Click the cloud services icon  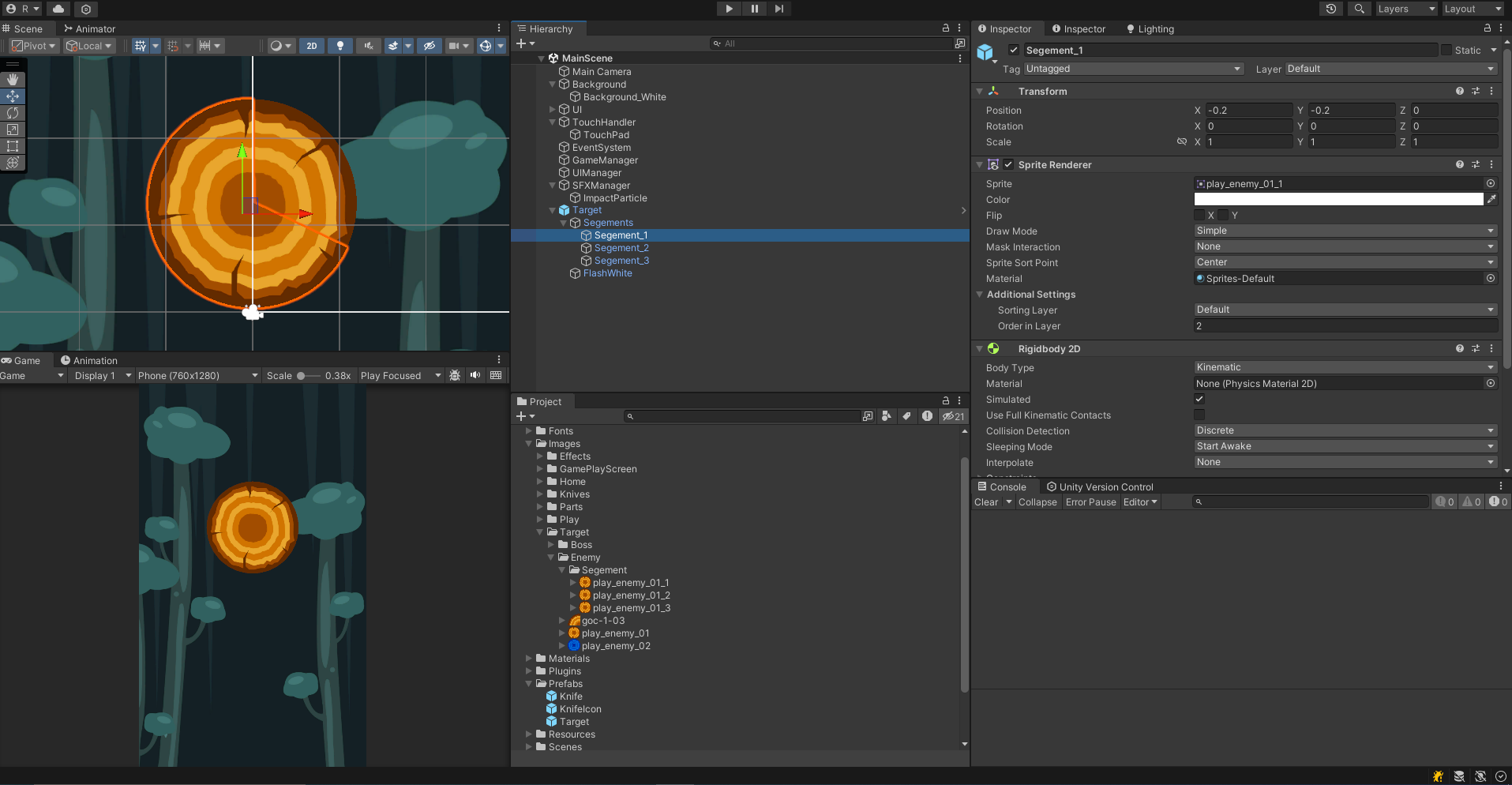[x=58, y=9]
